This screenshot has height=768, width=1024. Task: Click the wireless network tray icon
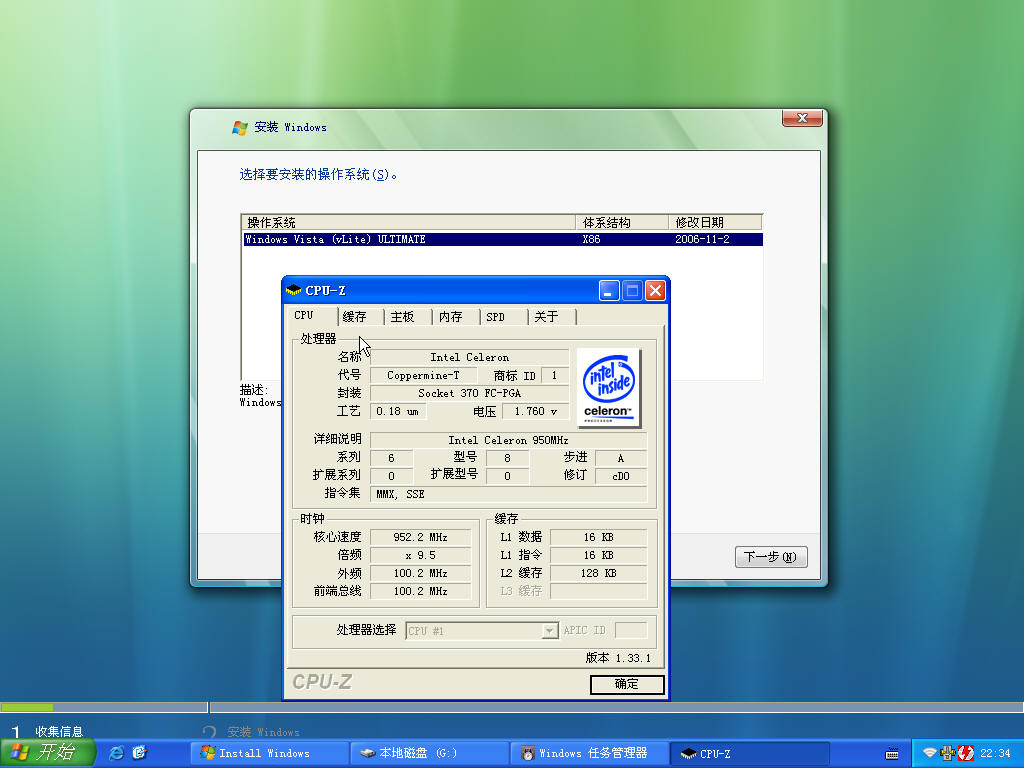click(x=929, y=753)
